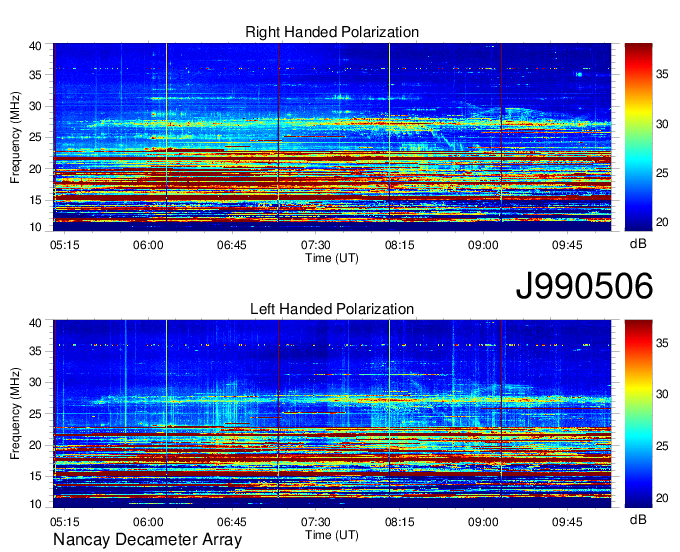Image resolution: width=680 pixels, height=552 pixels.
Task: Click the bottom colorbar's dB unit label
Action: point(638,519)
